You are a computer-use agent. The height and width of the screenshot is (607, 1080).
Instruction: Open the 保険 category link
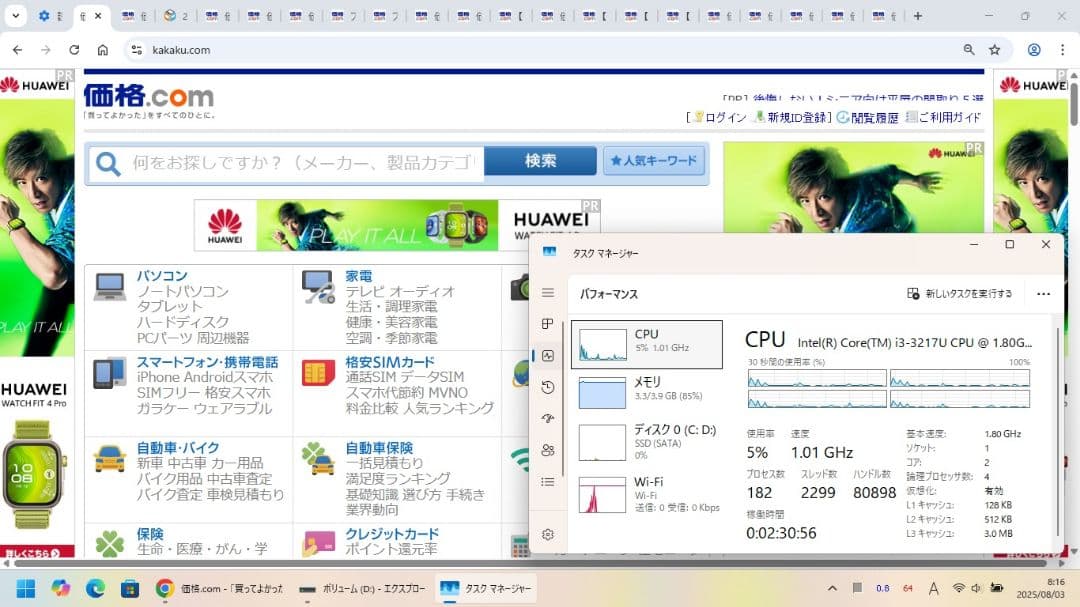pyautogui.click(x=150, y=534)
